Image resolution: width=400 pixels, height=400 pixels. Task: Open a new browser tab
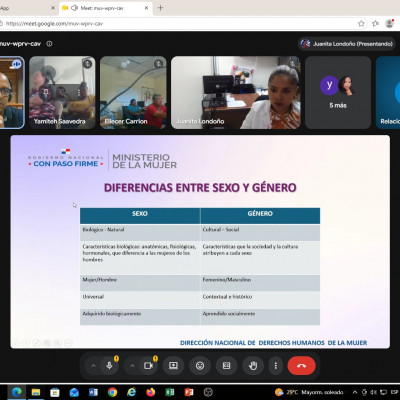pos(161,8)
